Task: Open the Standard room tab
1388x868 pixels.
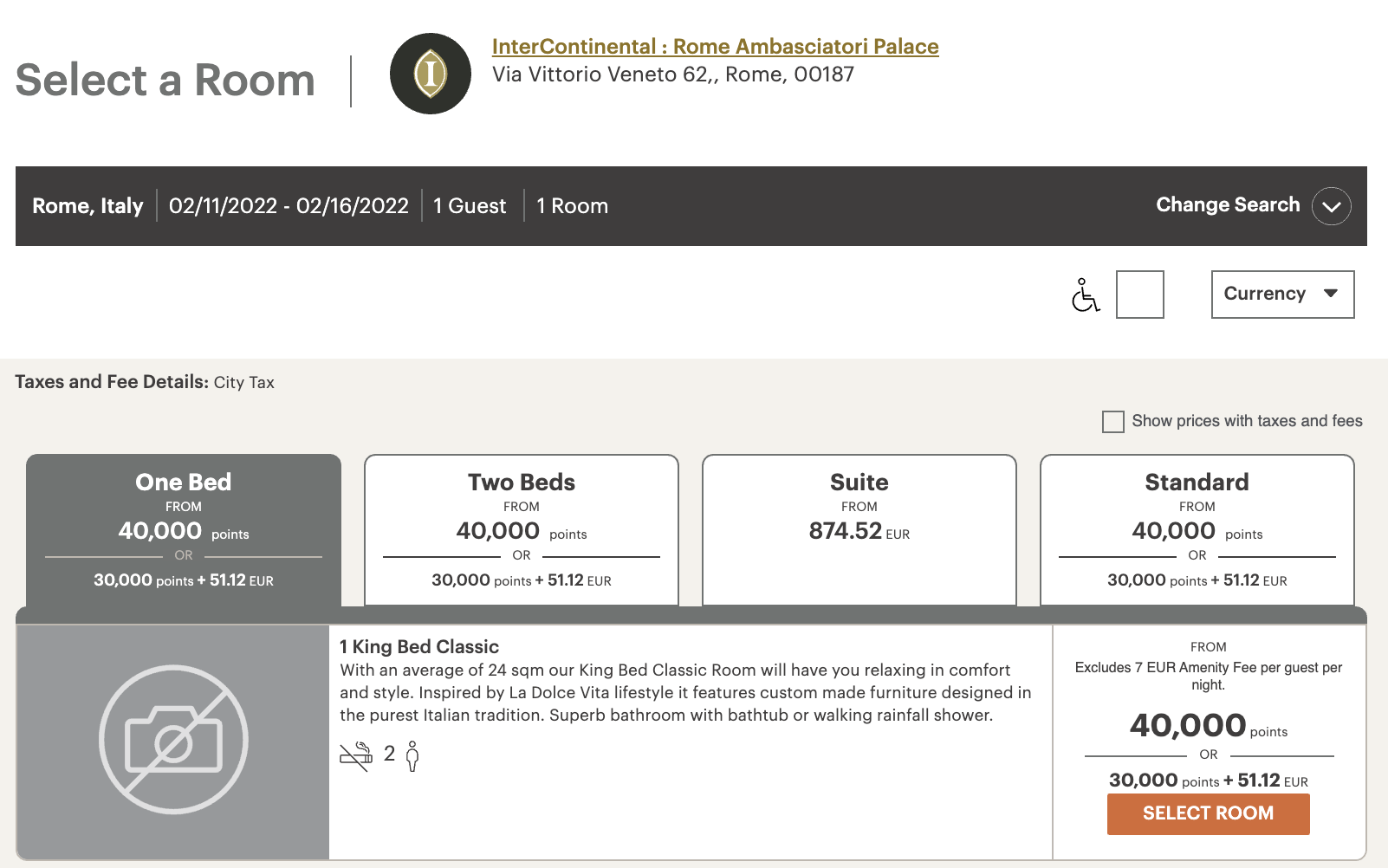Action: 1197,530
